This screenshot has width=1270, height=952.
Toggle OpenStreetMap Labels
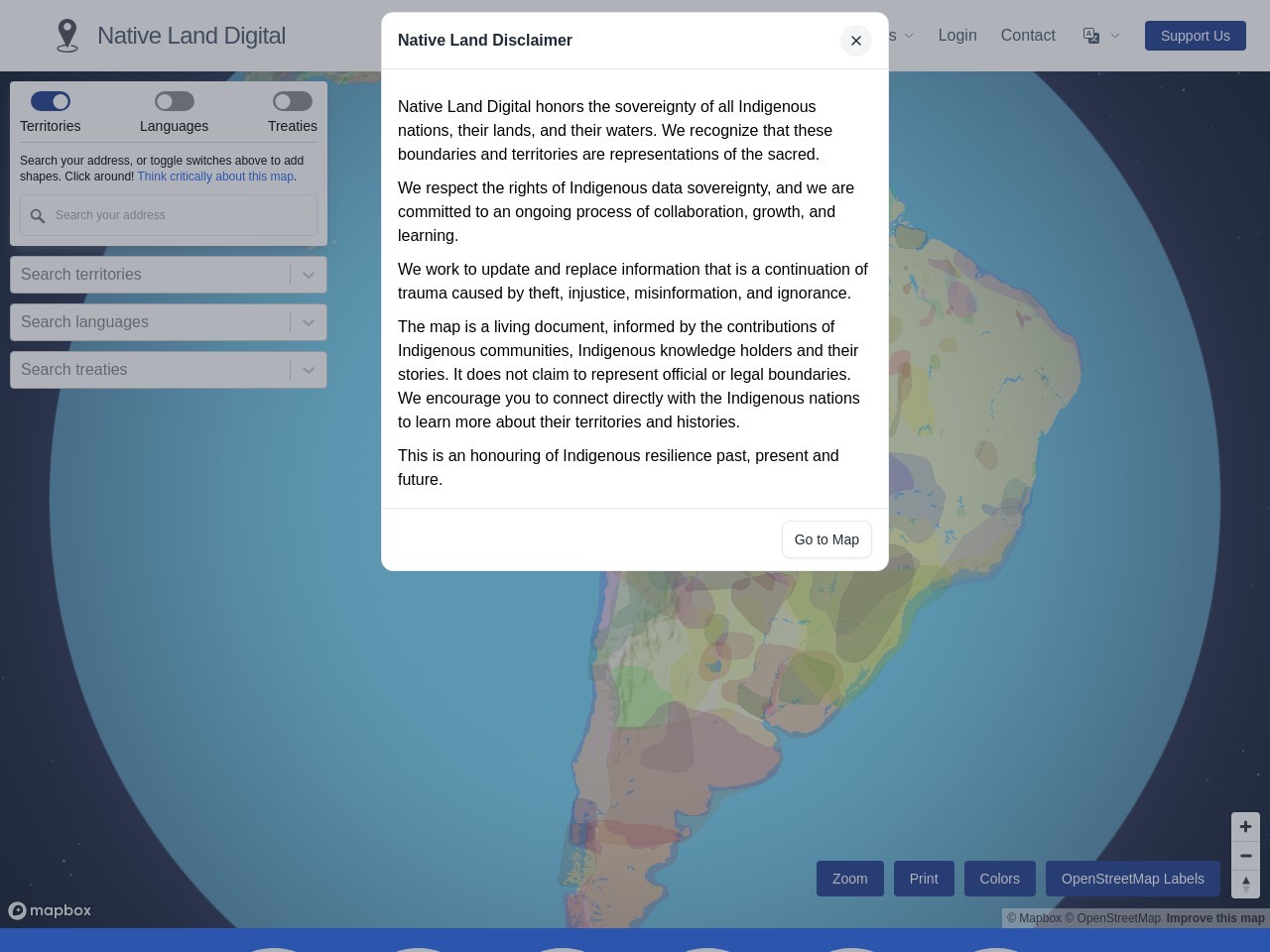click(x=1133, y=879)
